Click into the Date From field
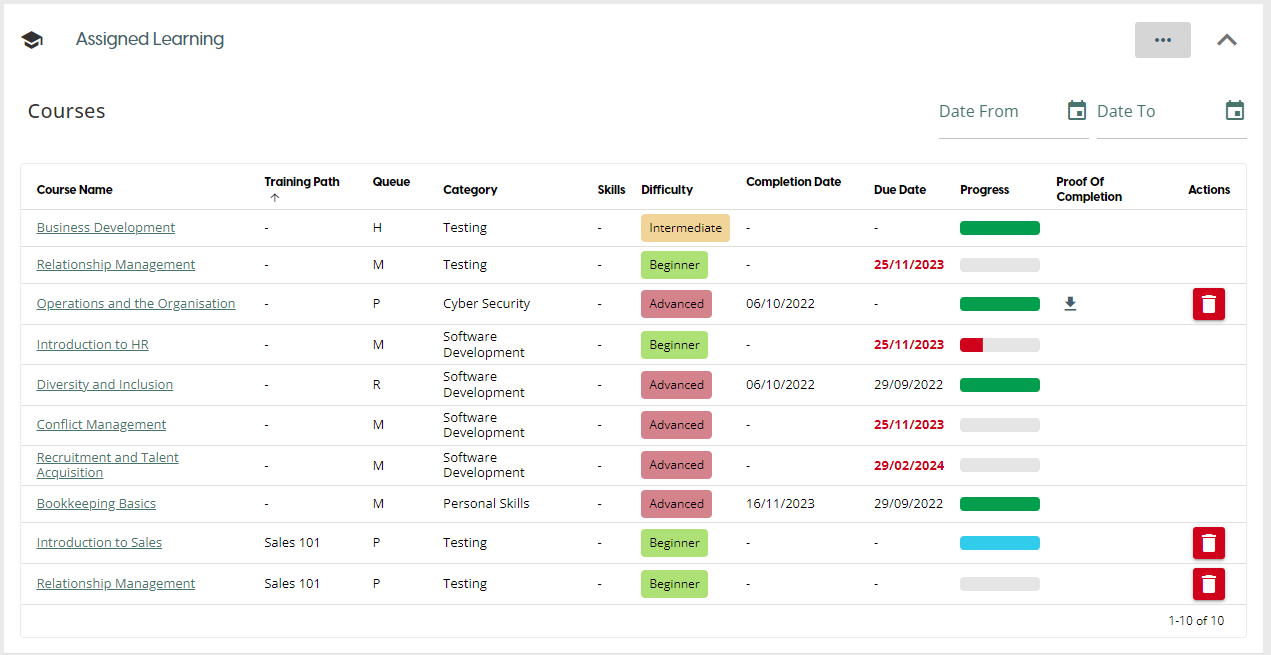 coord(995,112)
